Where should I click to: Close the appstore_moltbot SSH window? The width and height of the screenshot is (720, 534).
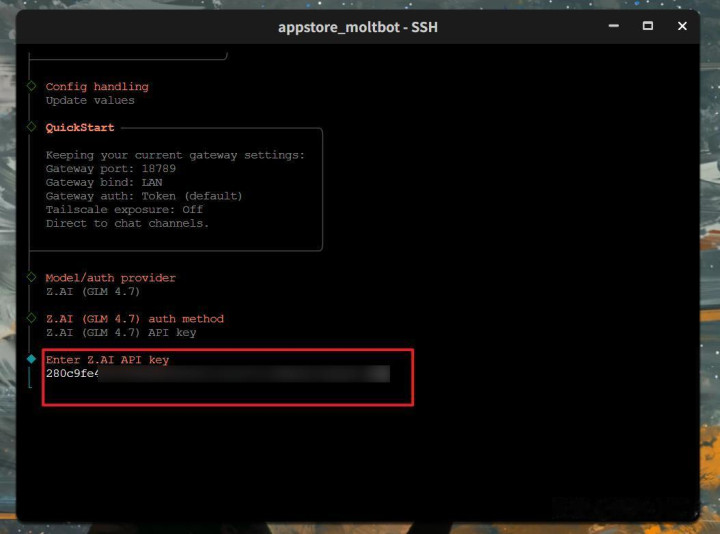pyautogui.click(x=682, y=26)
